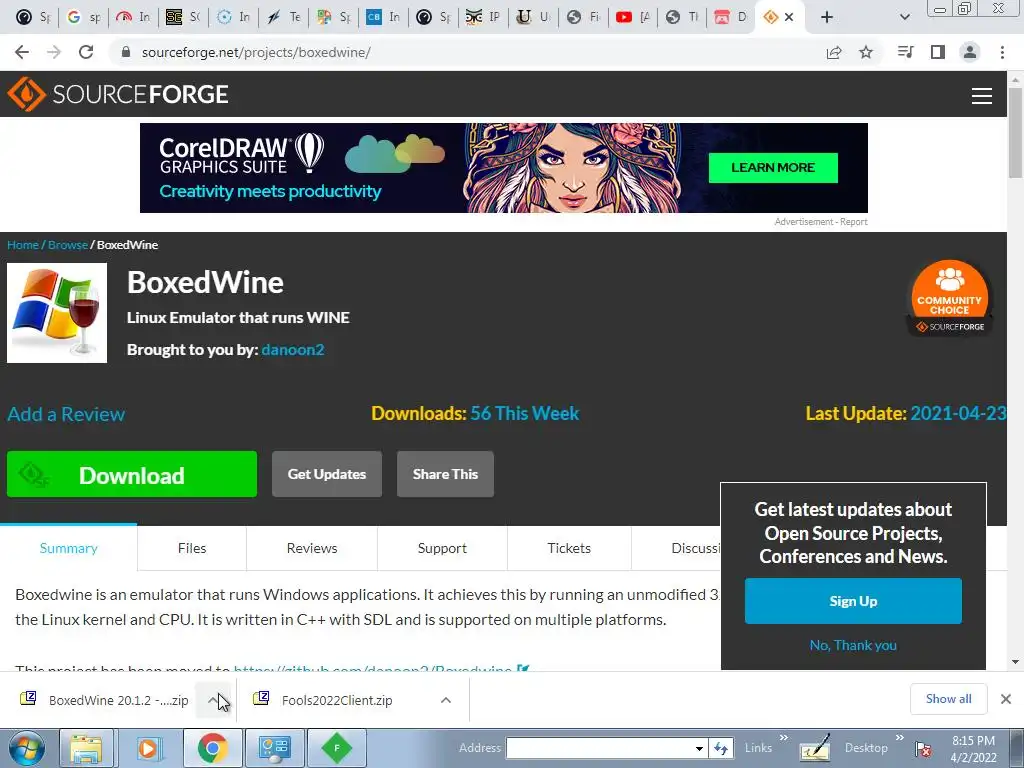1024x768 pixels.
Task: Close the downloads bar
Action: (x=1006, y=699)
